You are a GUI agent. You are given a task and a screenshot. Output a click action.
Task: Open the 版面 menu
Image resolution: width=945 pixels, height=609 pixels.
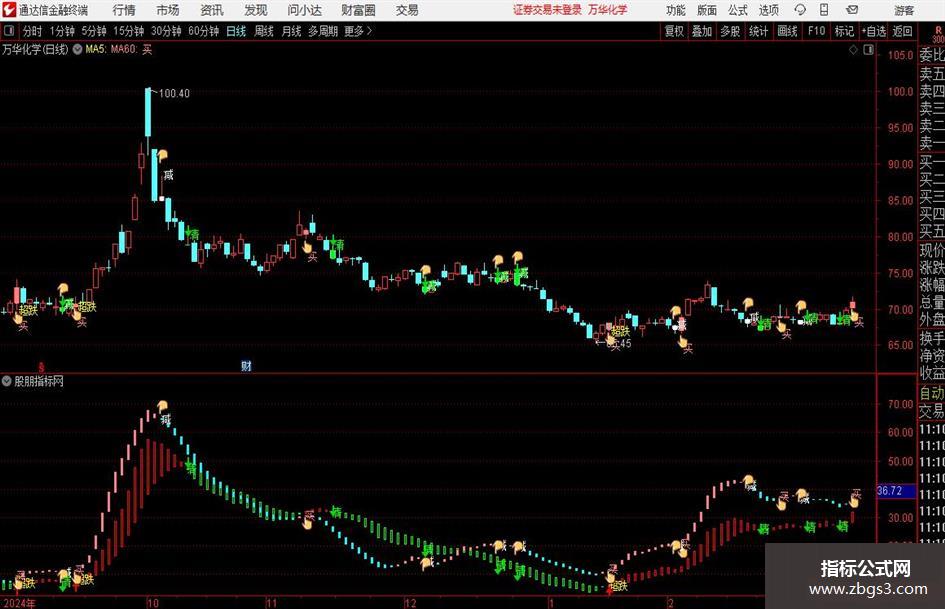706,10
